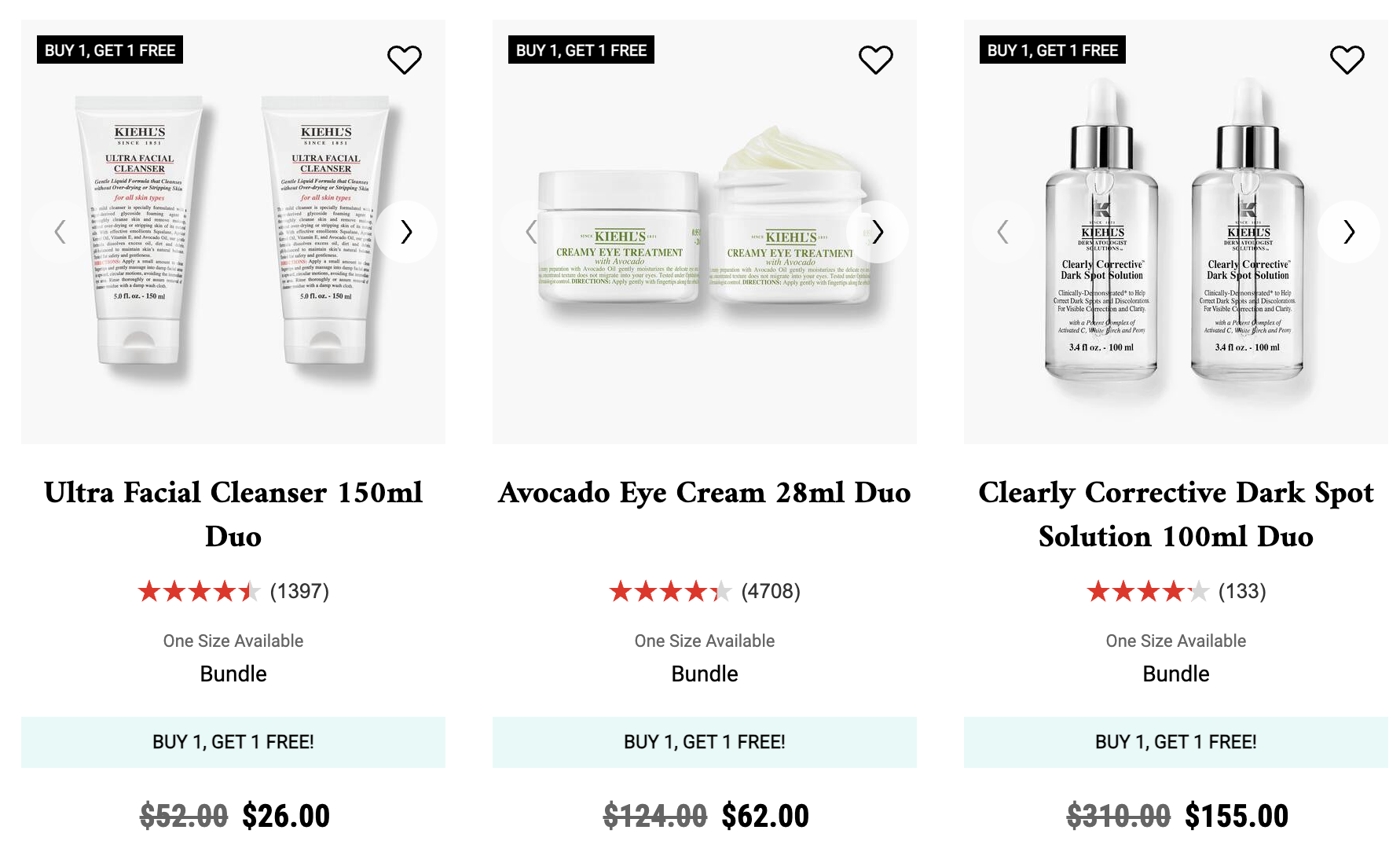Go to previous Avocado Eye Cream image
The height and width of the screenshot is (841, 1400).
point(532,232)
